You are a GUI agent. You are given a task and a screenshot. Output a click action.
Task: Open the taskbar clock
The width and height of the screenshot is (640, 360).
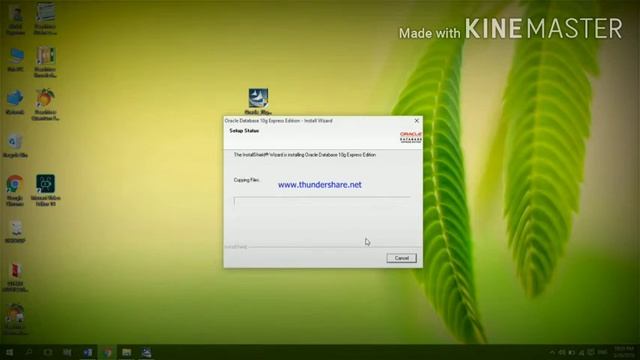click(623, 352)
